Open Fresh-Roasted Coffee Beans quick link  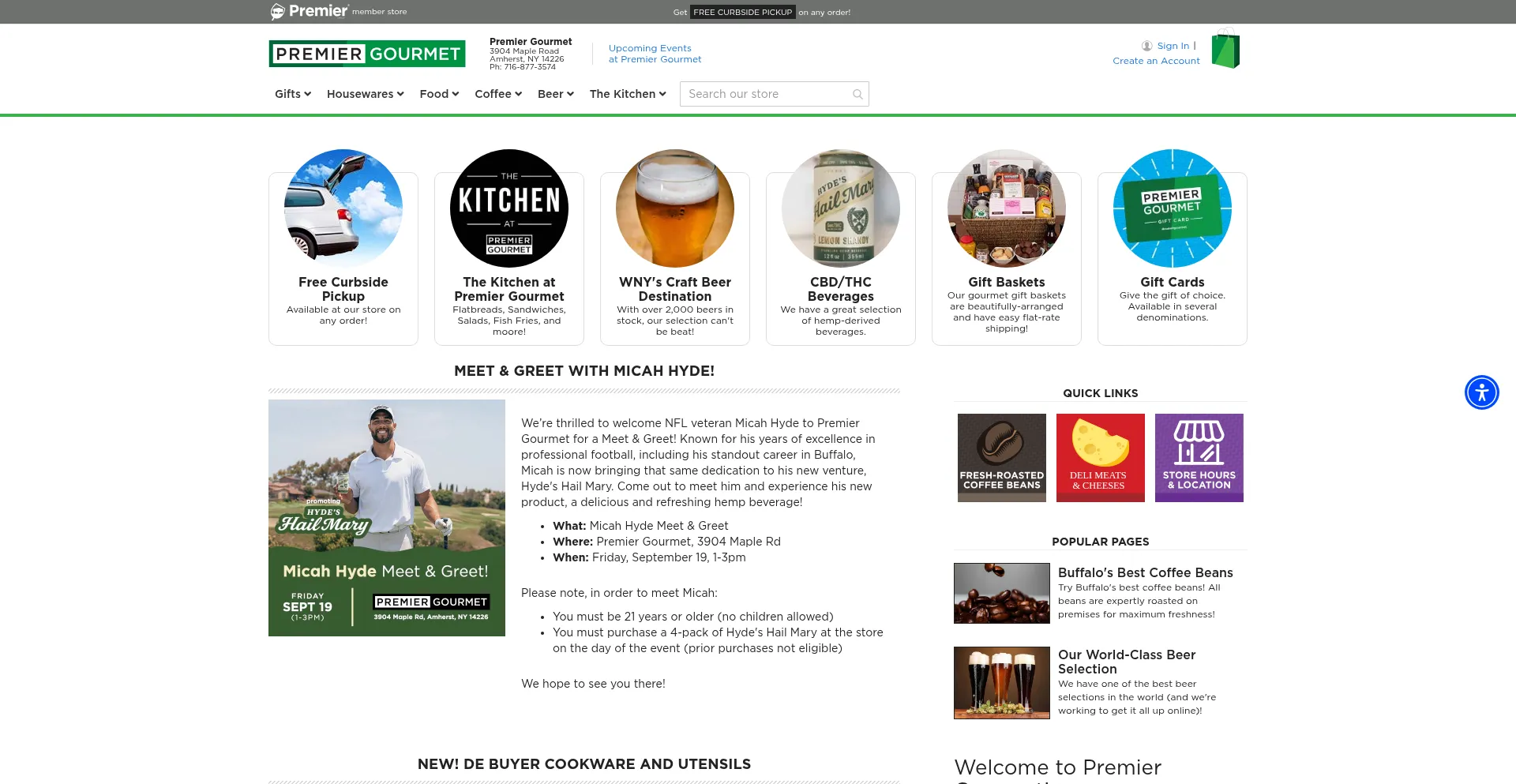tap(1001, 457)
